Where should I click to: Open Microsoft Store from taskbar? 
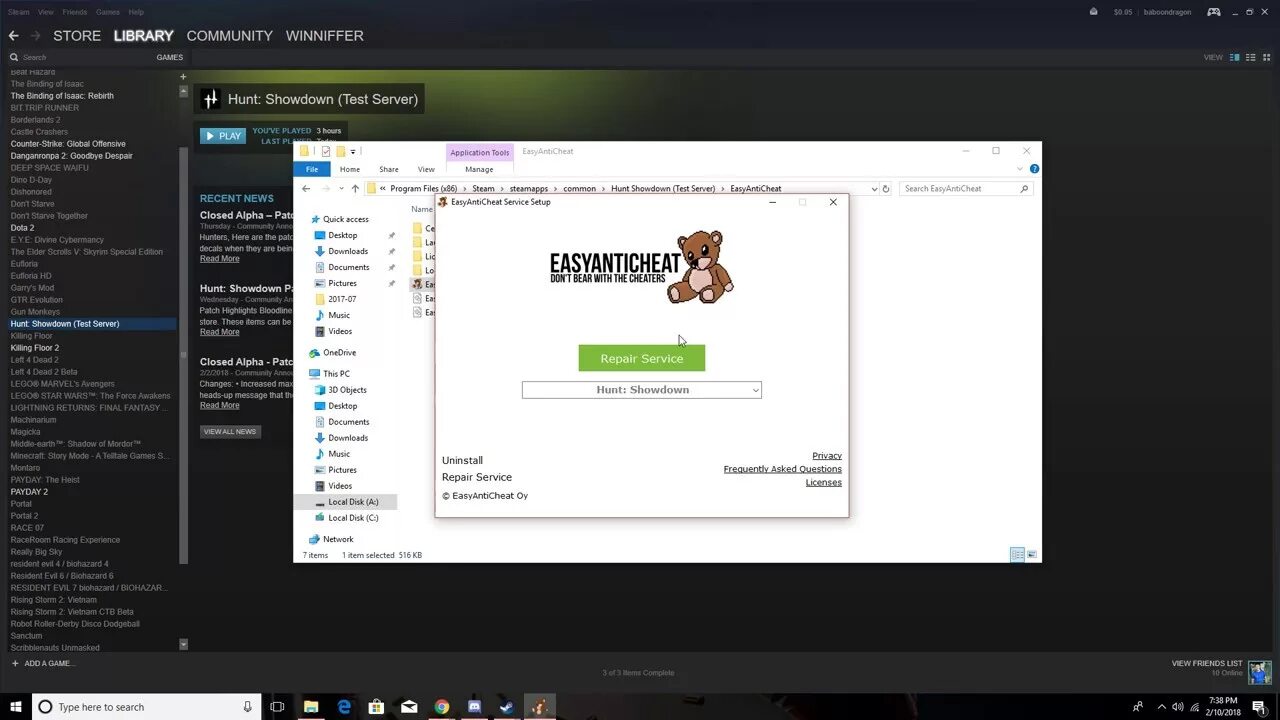click(x=377, y=707)
